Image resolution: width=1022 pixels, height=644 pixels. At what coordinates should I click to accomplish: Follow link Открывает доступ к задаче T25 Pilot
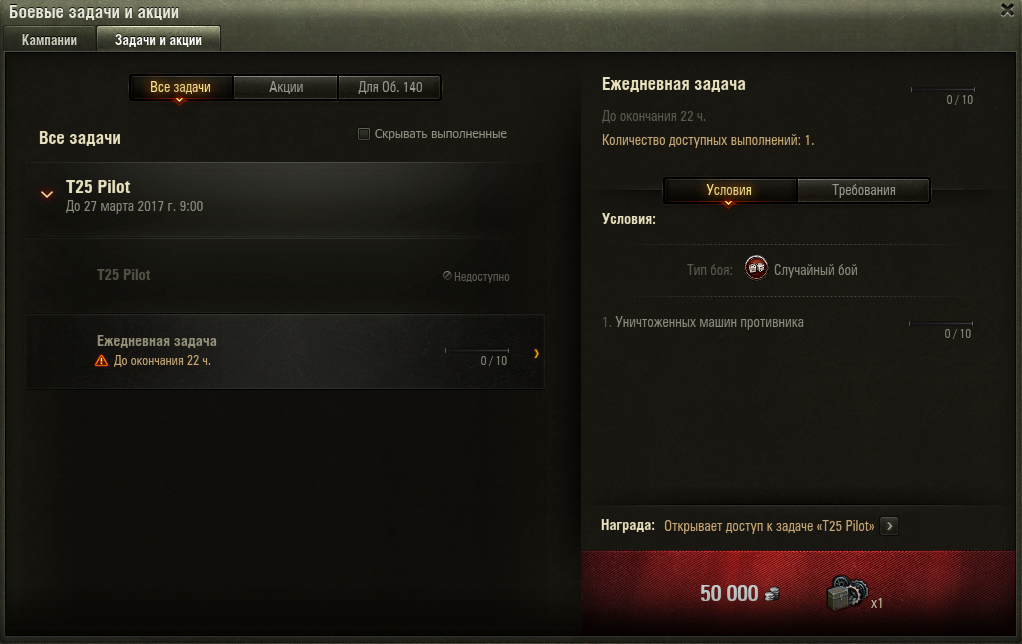click(x=769, y=526)
